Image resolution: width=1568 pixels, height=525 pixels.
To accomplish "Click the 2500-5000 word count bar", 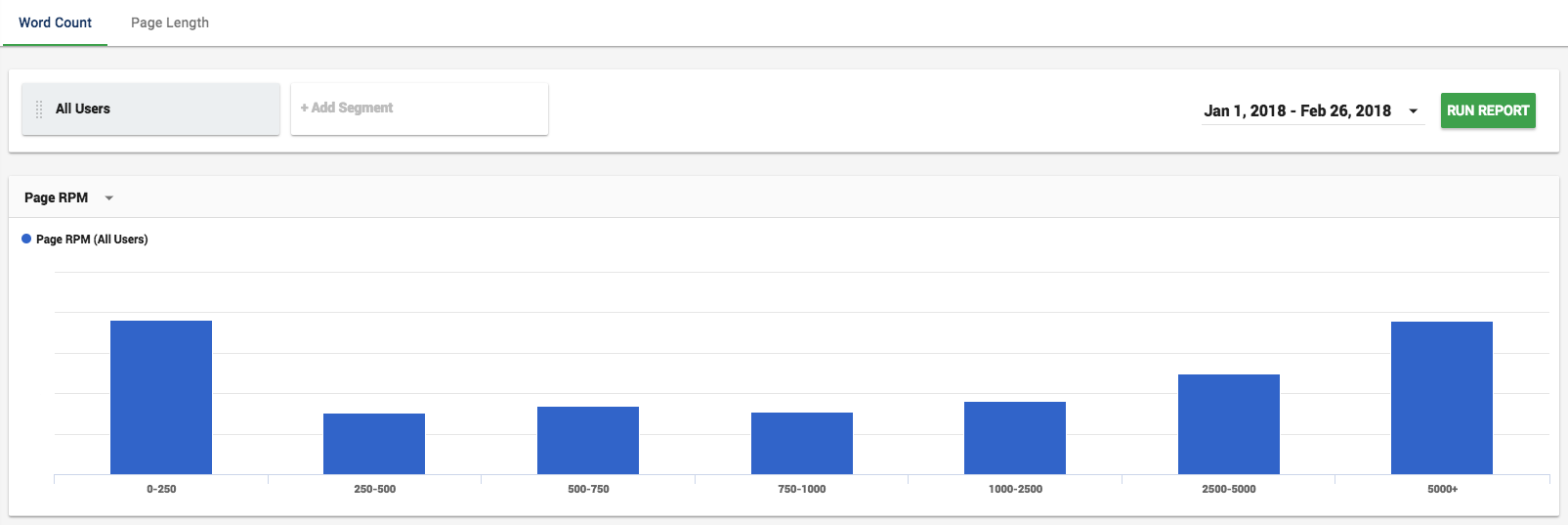I will (1229, 424).
